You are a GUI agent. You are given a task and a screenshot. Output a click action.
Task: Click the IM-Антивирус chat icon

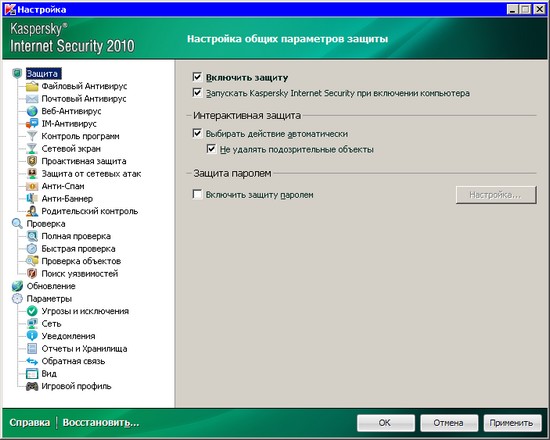coord(32,124)
